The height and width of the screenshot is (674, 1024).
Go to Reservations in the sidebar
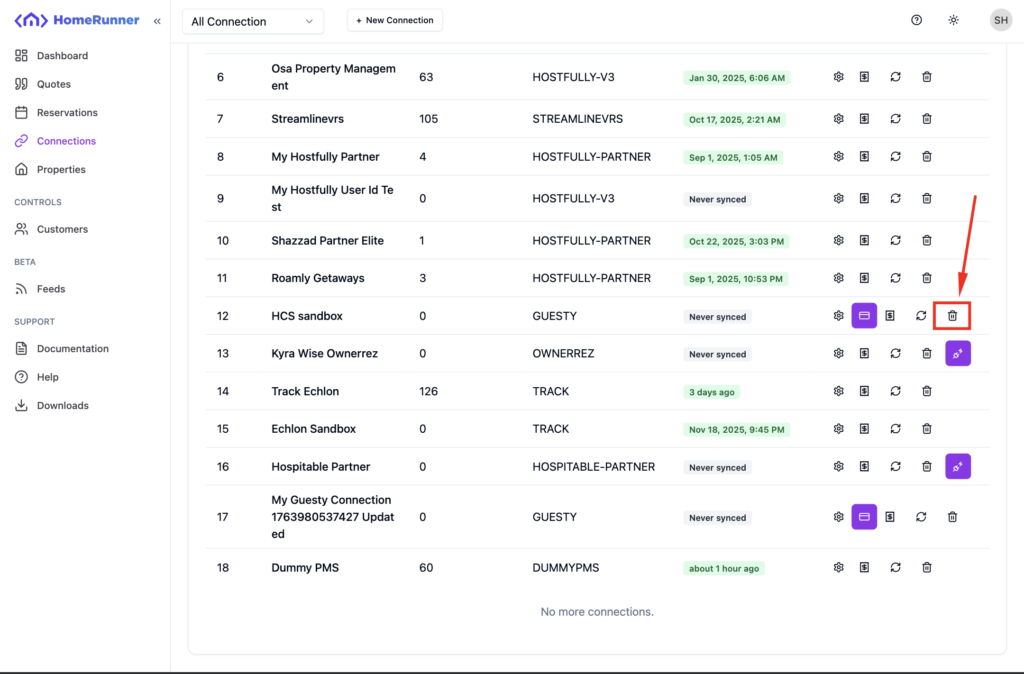[x=67, y=113]
